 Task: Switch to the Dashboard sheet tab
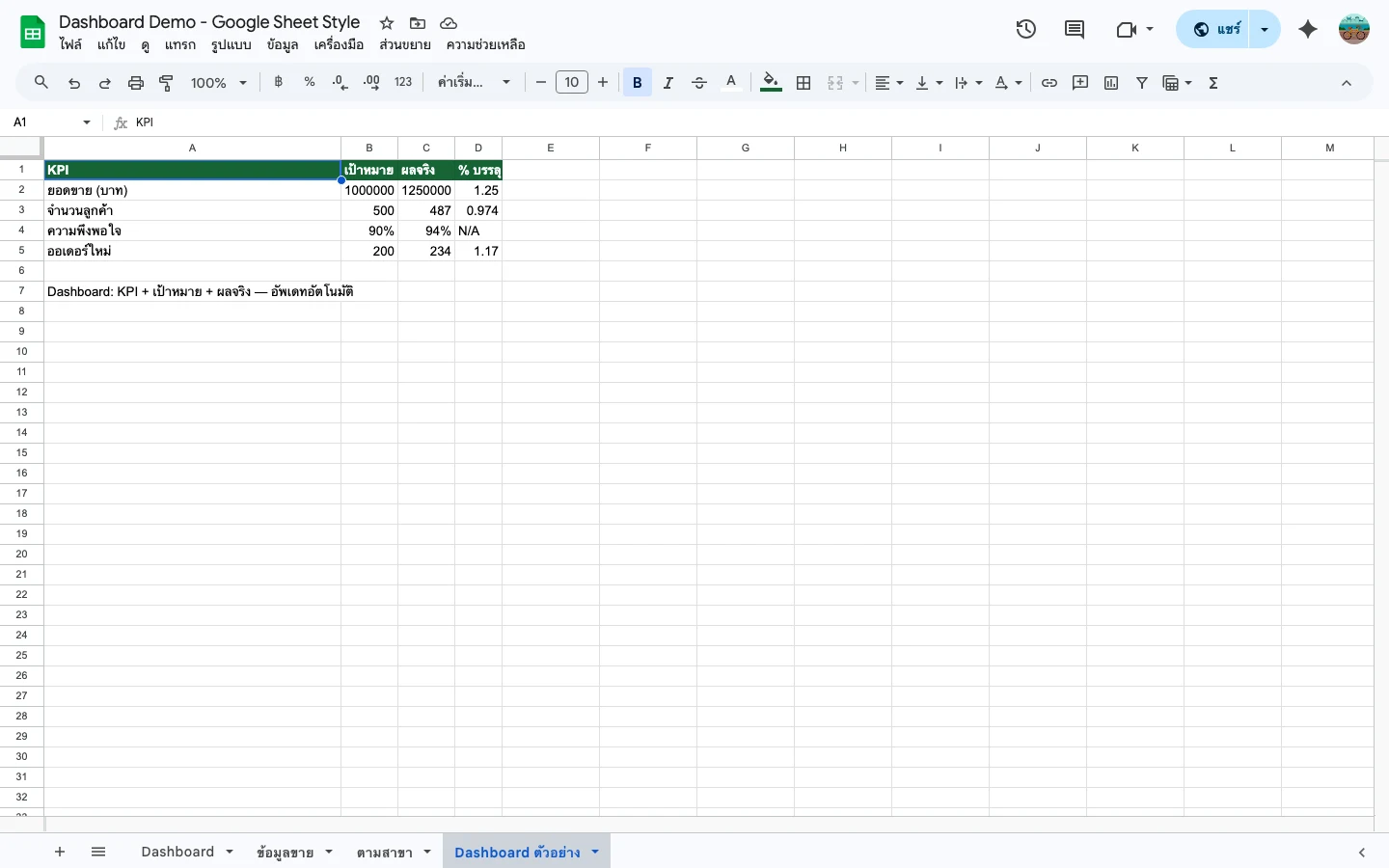tap(178, 852)
